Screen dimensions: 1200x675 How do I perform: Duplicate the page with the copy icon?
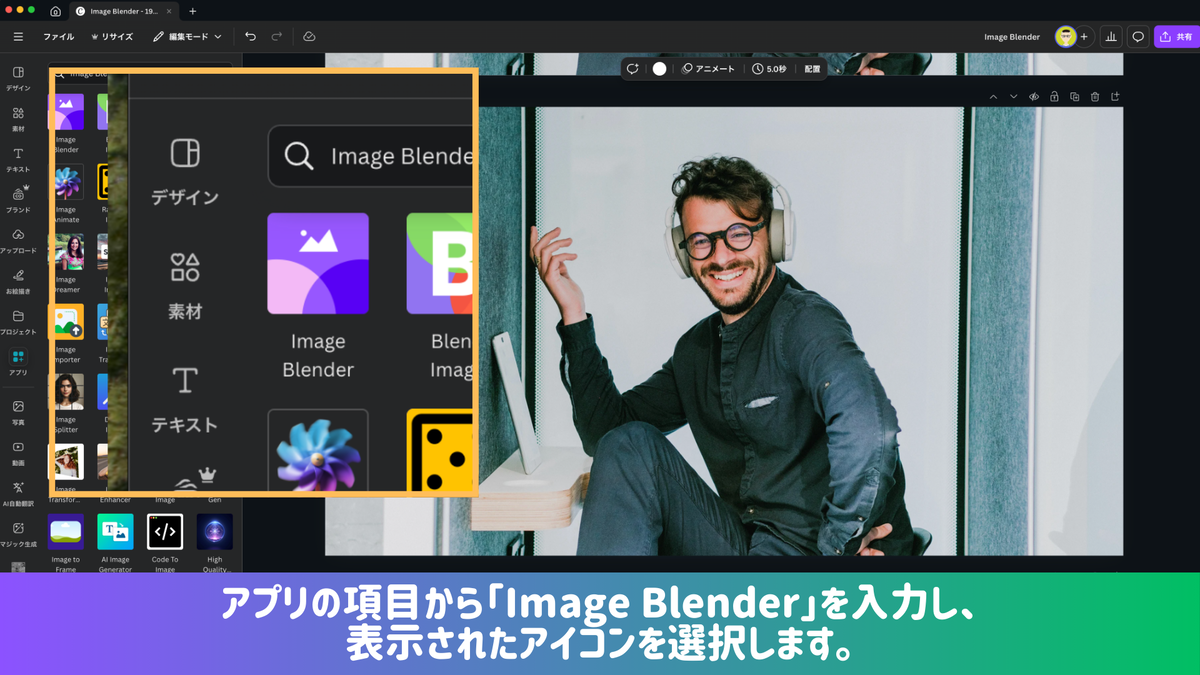(1074, 97)
